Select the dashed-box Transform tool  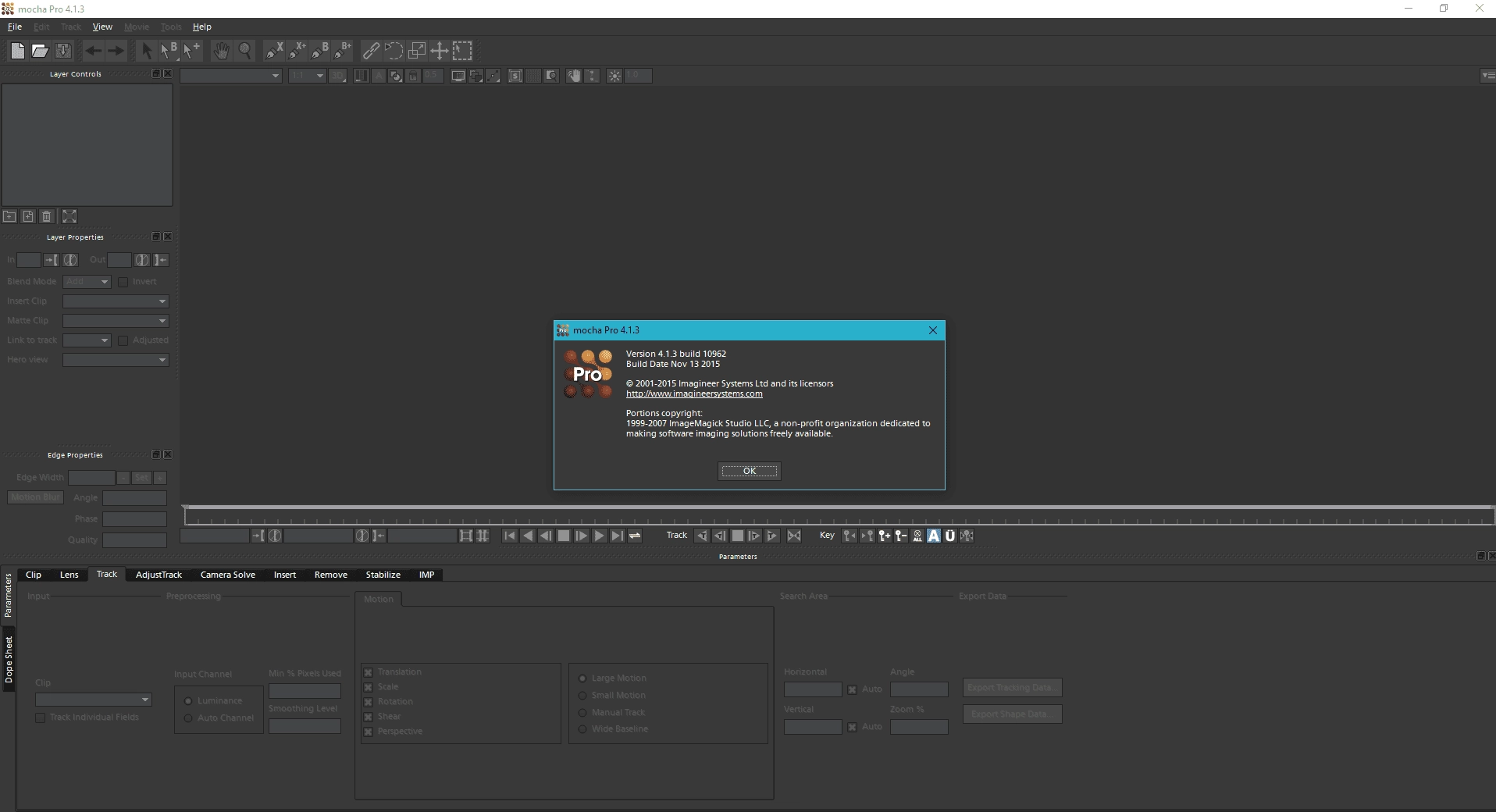[462, 51]
